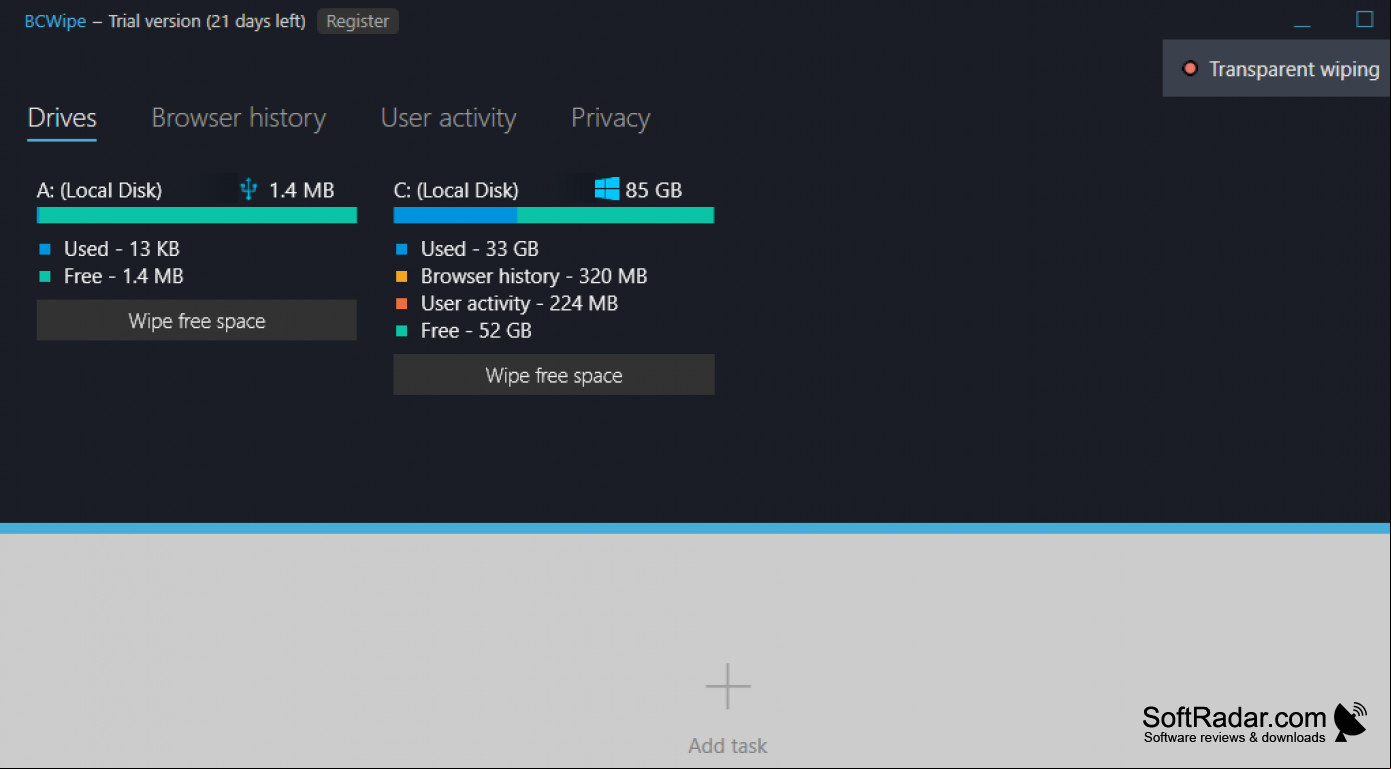Click green swatch beside 'Free - 52 GB'
Screen dimensions: 1391x769
401,331
